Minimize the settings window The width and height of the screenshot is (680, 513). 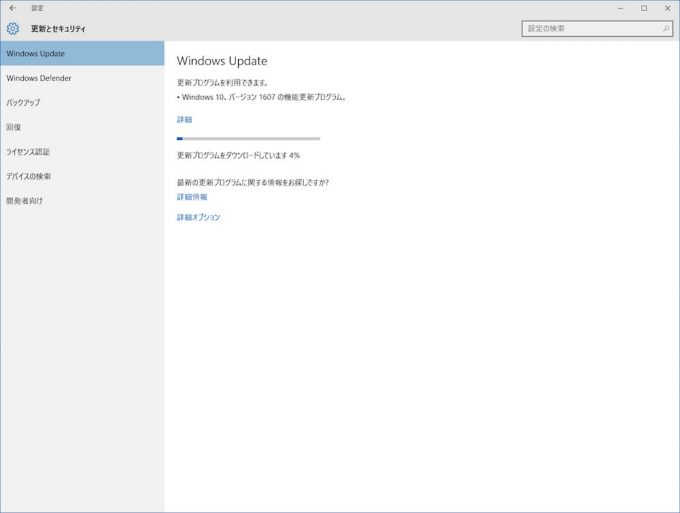621,8
